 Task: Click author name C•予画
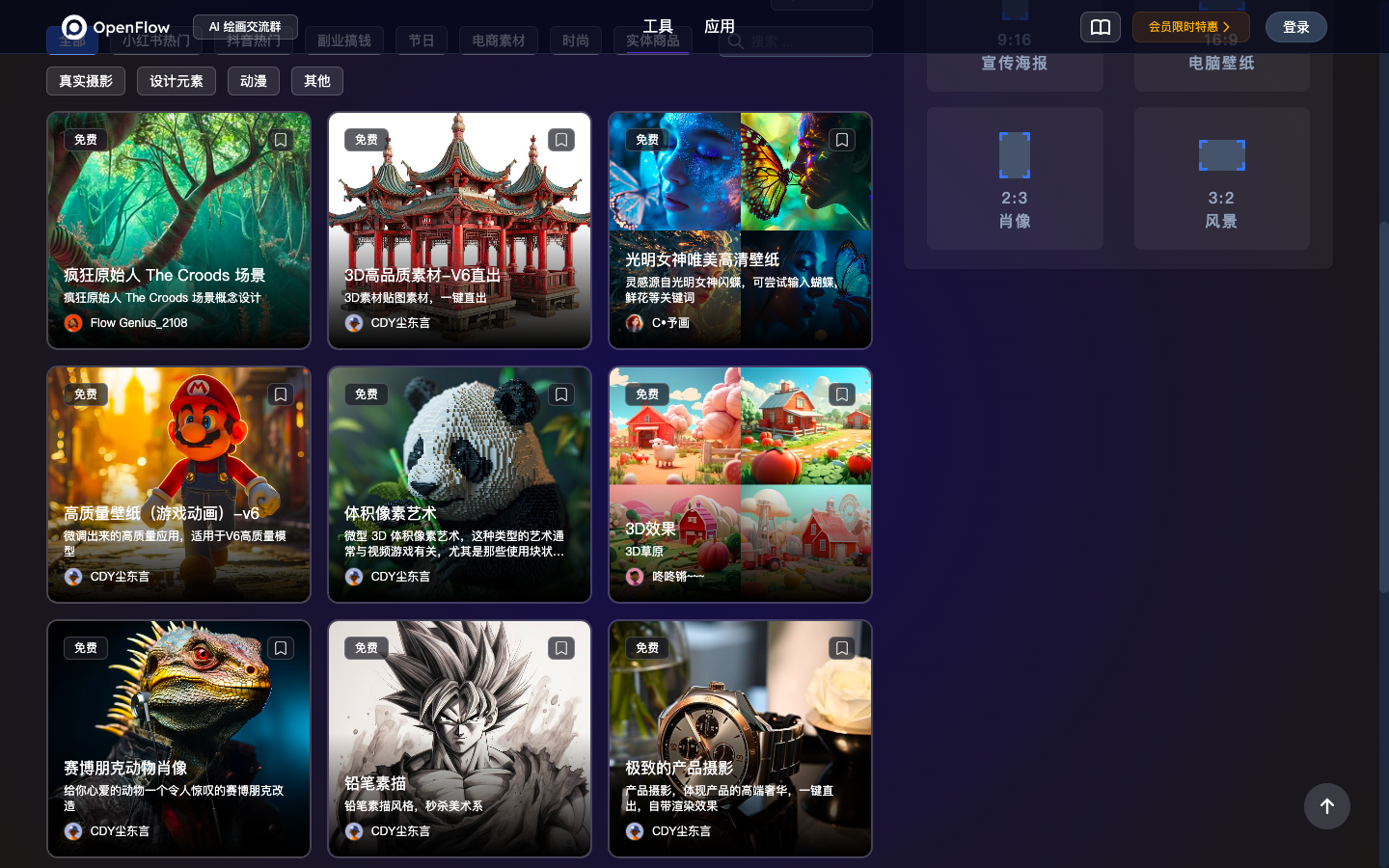click(x=670, y=323)
